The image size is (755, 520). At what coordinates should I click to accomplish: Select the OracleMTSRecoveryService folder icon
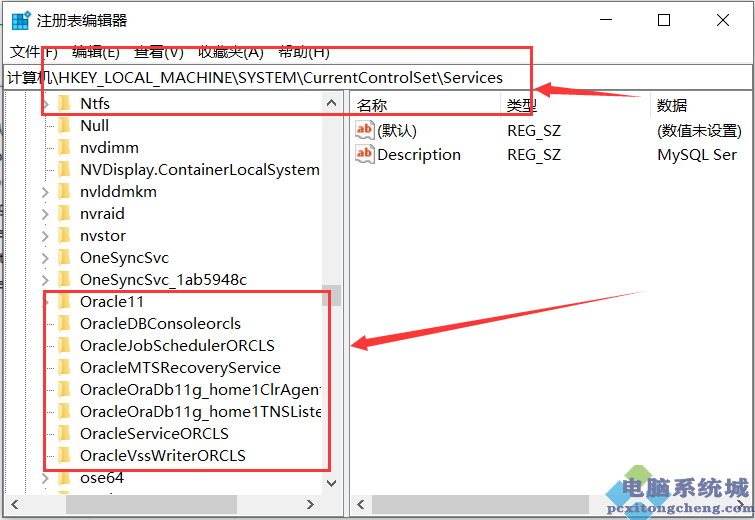(x=64, y=367)
